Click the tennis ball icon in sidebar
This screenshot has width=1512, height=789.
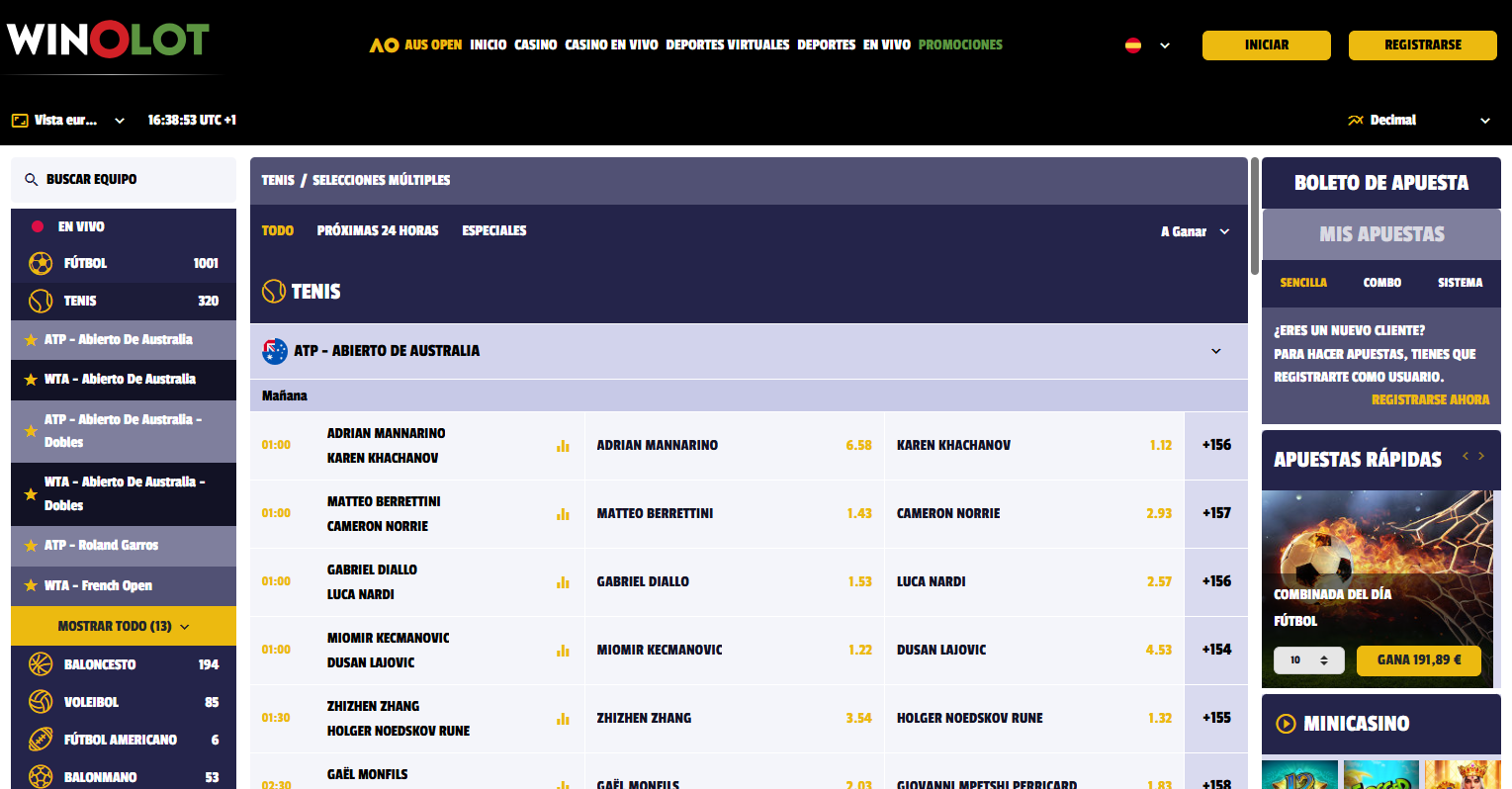click(41, 301)
